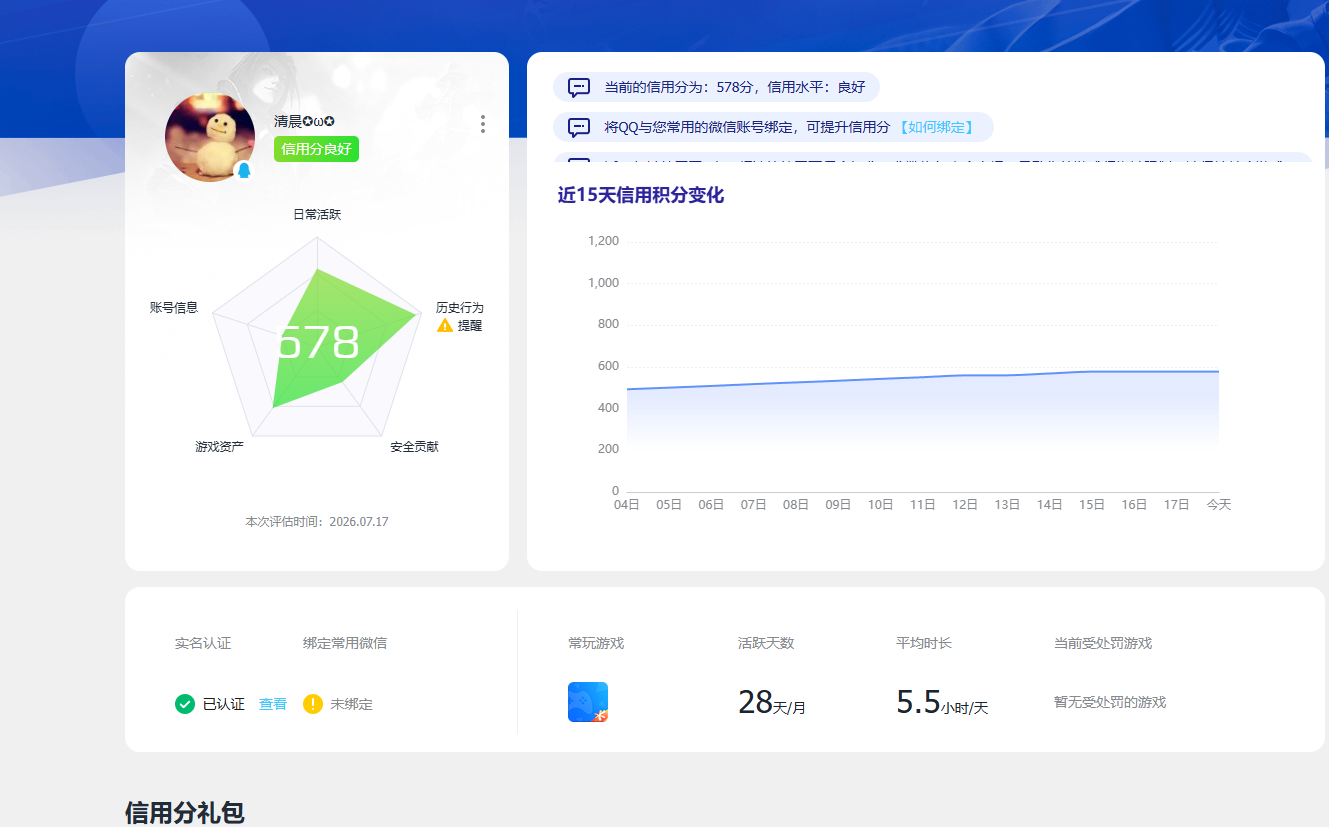The width and height of the screenshot is (1329, 827).
Task: Click the 12日 label on chart axis
Action: (x=965, y=505)
